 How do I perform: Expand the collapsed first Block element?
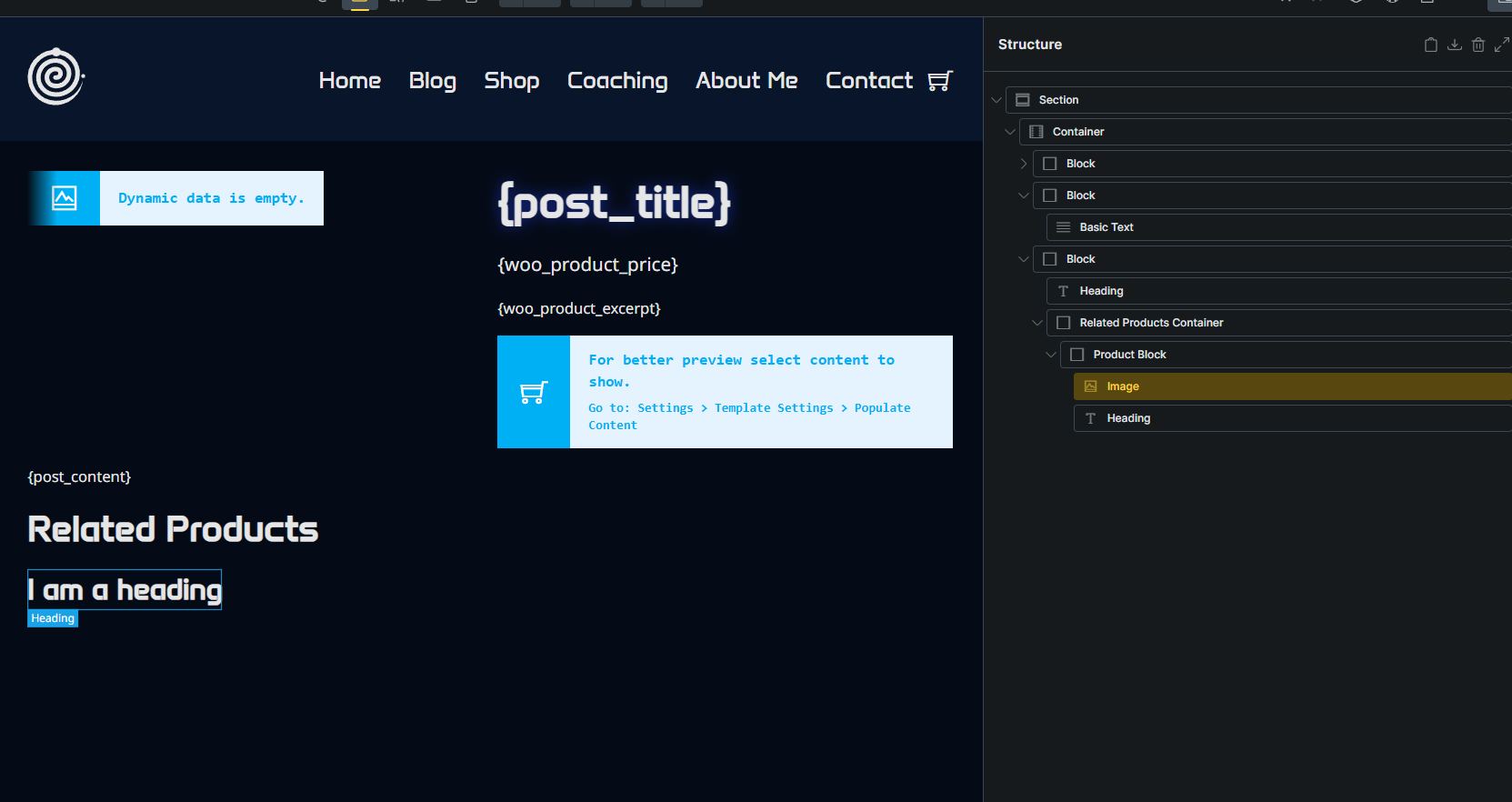(x=1024, y=164)
